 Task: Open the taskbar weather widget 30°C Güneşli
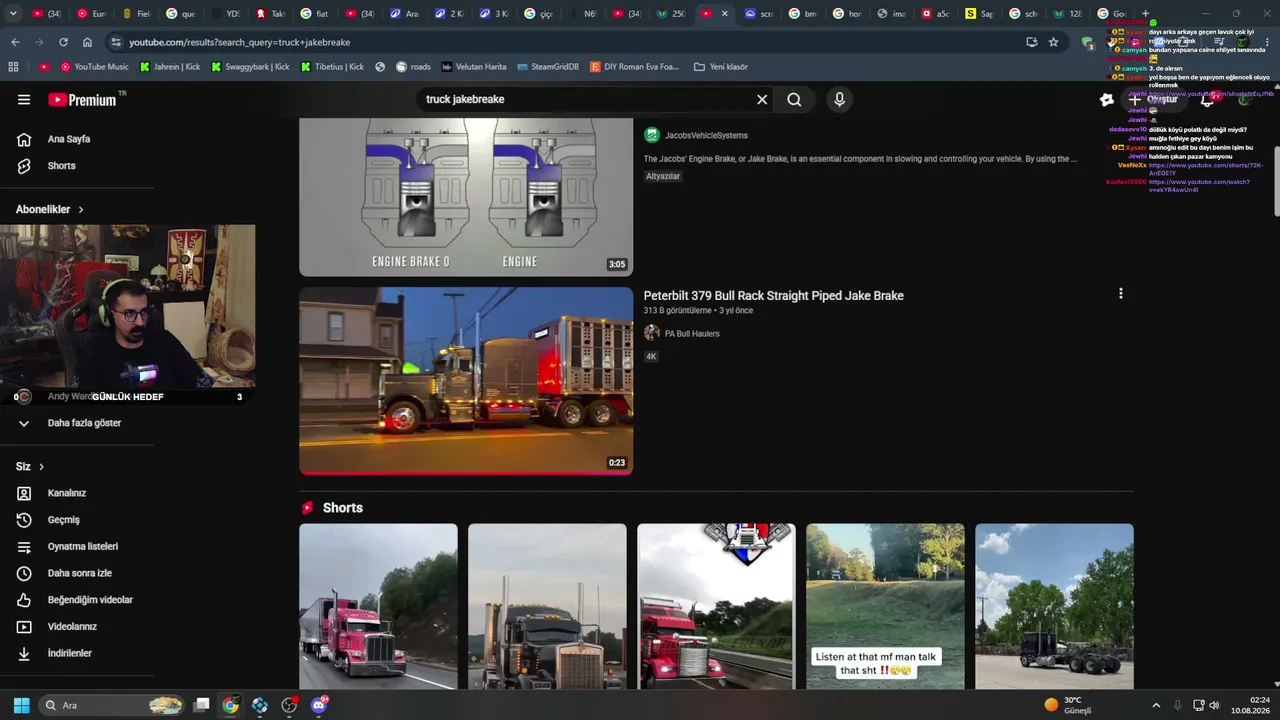pyautogui.click(x=1068, y=705)
